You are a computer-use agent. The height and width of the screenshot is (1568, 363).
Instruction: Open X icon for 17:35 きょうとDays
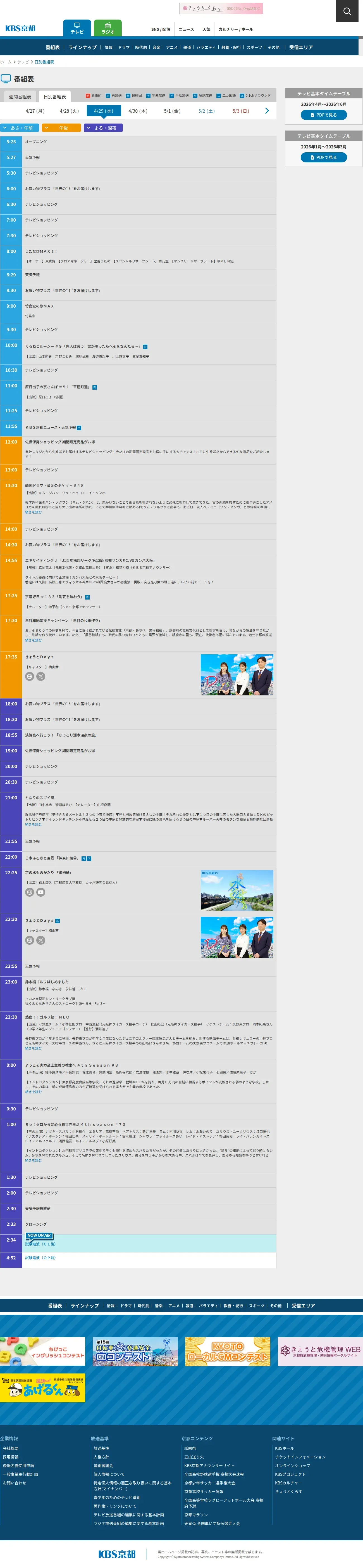pos(41,676)
